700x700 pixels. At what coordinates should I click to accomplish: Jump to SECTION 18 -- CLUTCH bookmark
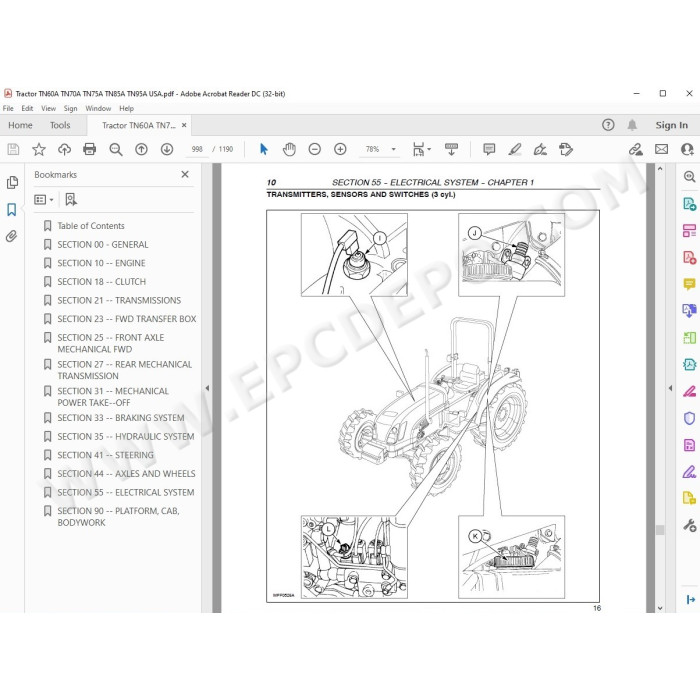(x=102, y=282)
